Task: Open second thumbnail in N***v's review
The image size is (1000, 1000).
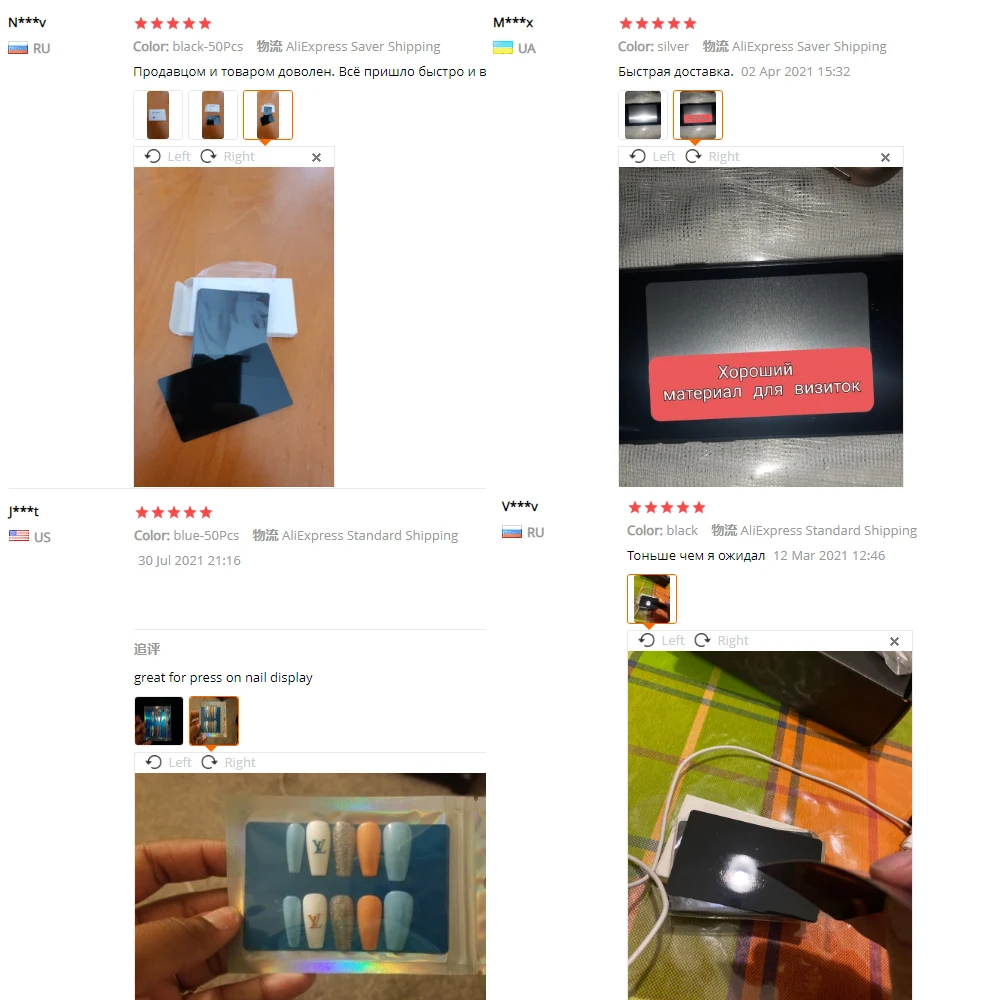Action: click(x=213, y=115)
